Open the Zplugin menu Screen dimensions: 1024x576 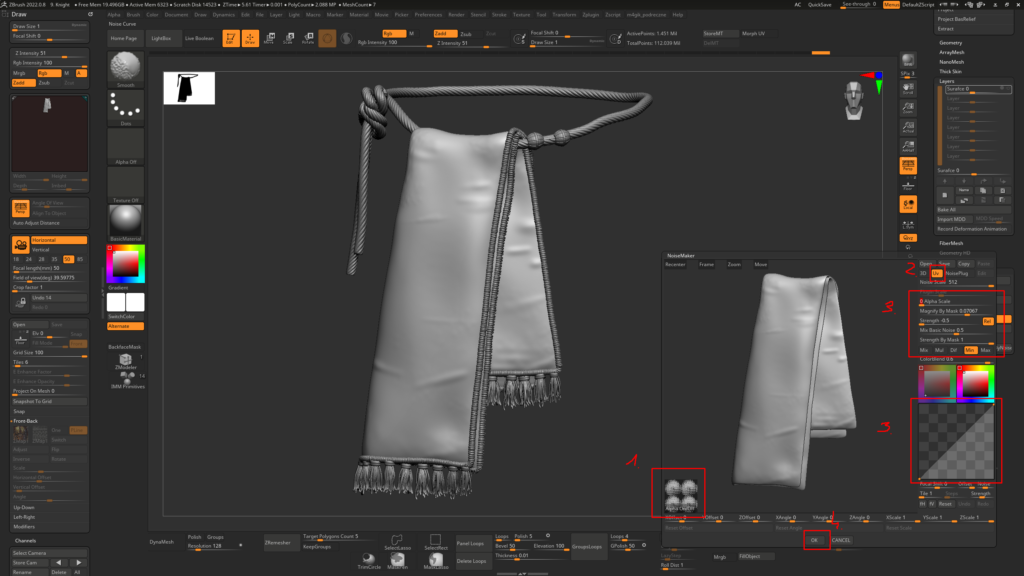(585, 15)
